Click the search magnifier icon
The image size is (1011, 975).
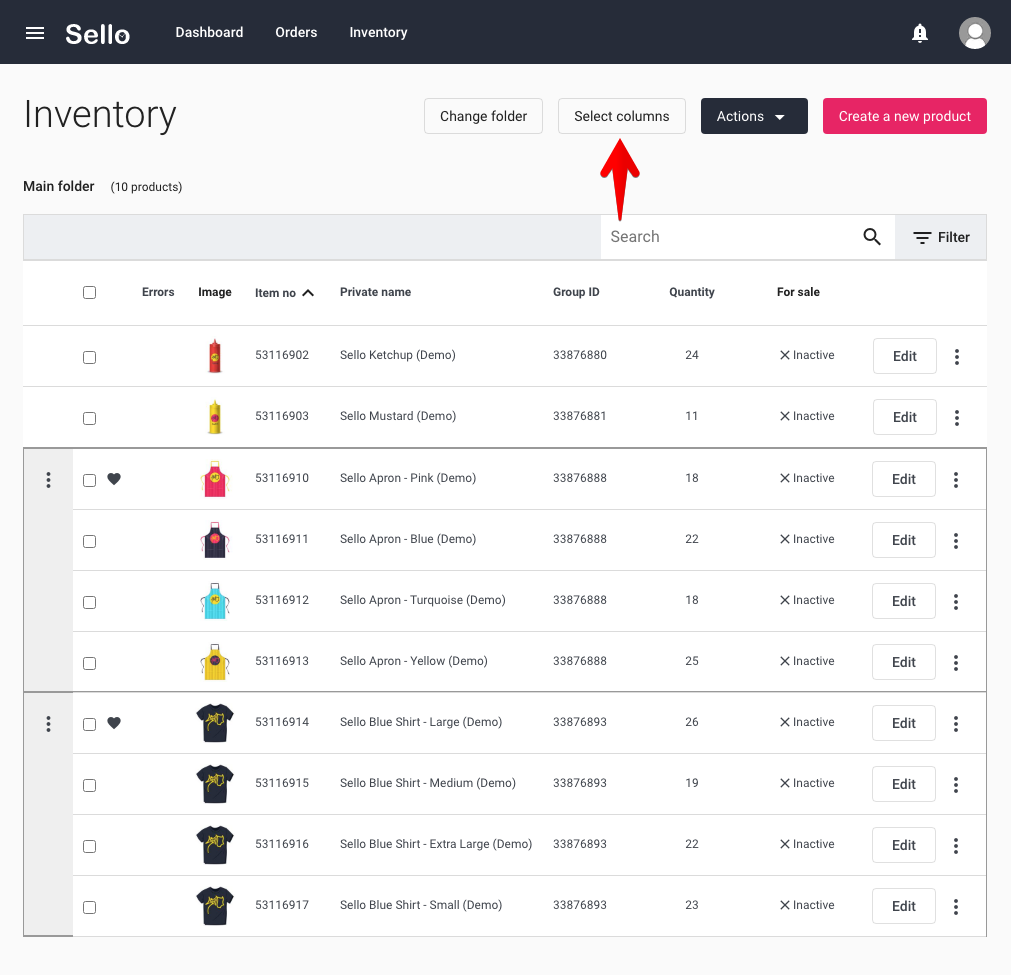pyautogui.click(x=872, y=237)
